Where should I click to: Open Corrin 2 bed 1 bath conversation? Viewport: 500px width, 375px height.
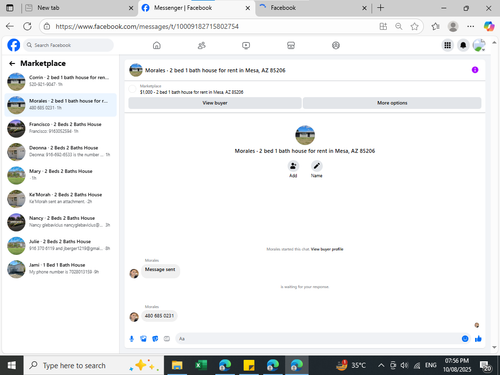(x=60, y=81)
